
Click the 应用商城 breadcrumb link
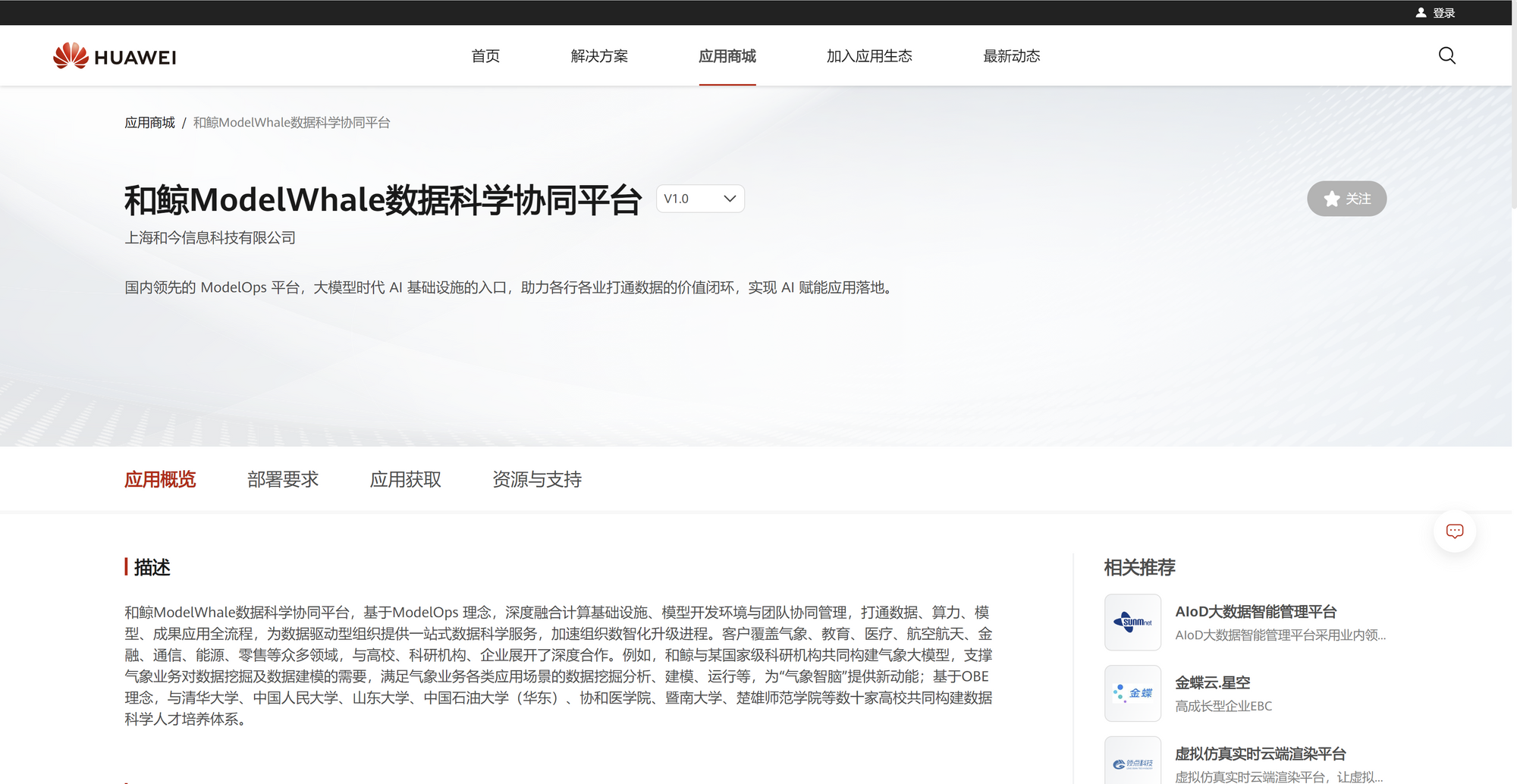(x=149, y=121)
